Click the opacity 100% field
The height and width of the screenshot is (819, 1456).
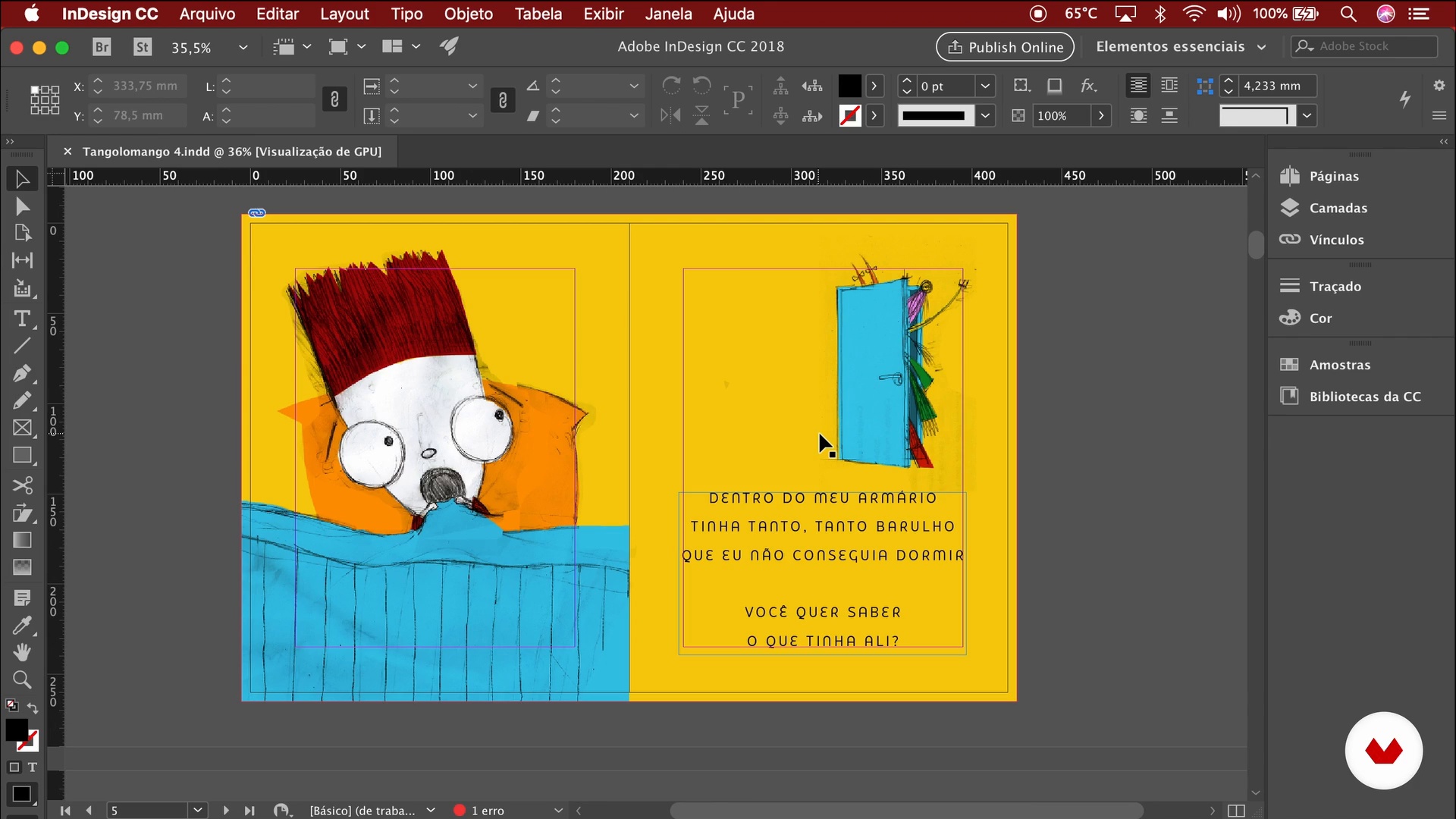pyautogui.click(x=1061, y=116)
